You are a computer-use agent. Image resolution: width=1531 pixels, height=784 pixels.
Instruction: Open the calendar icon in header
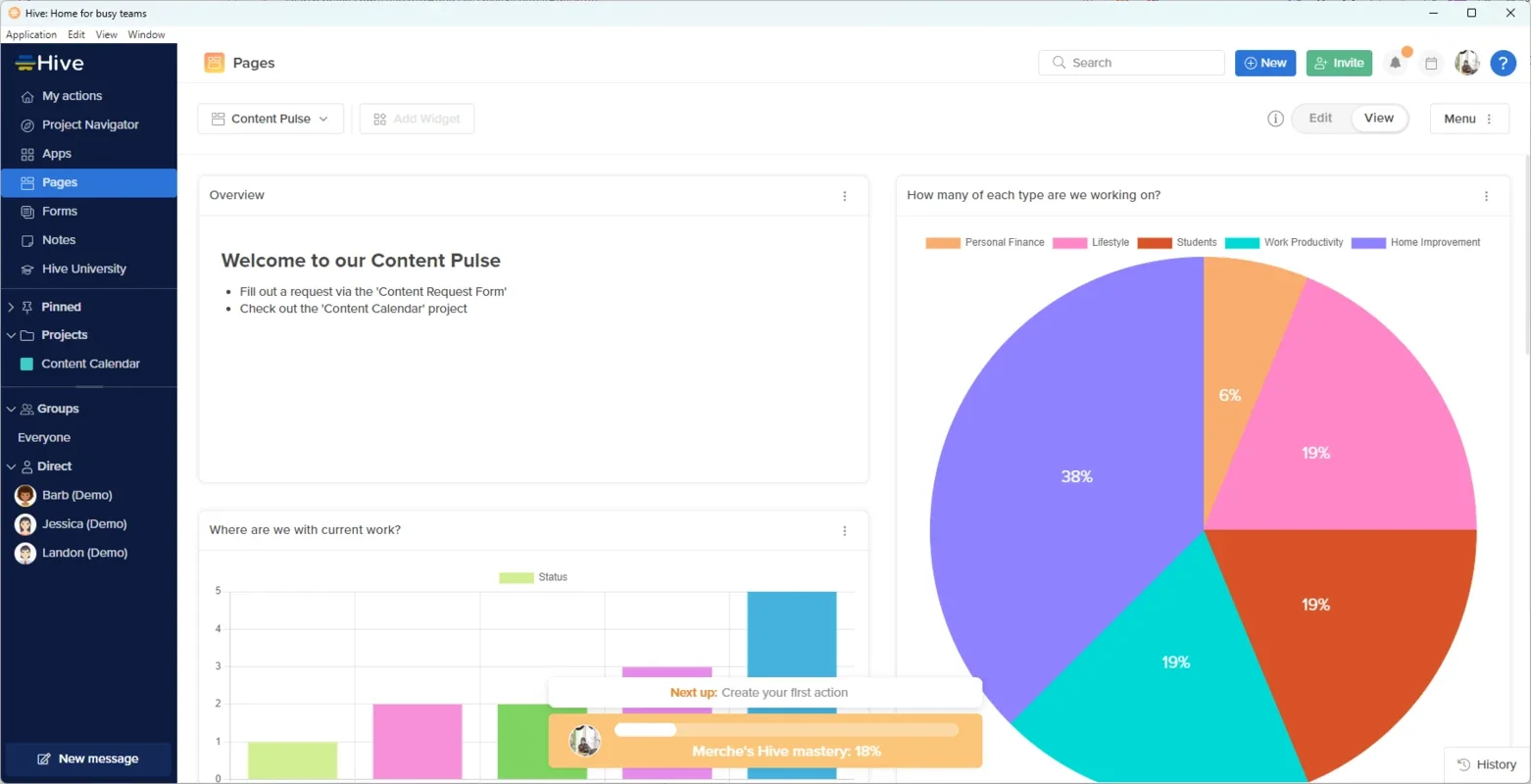1431,63
